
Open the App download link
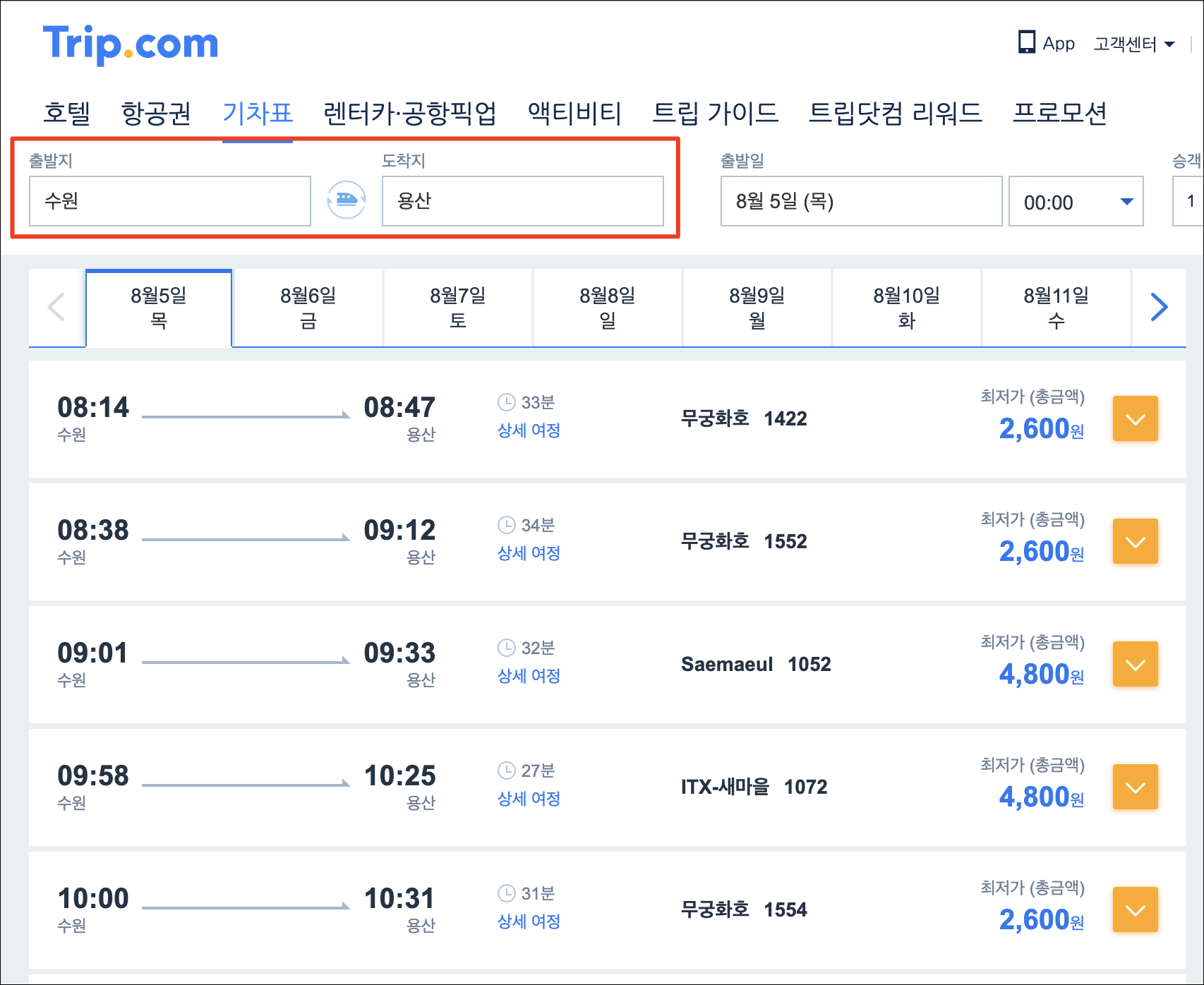point(1046,43)
